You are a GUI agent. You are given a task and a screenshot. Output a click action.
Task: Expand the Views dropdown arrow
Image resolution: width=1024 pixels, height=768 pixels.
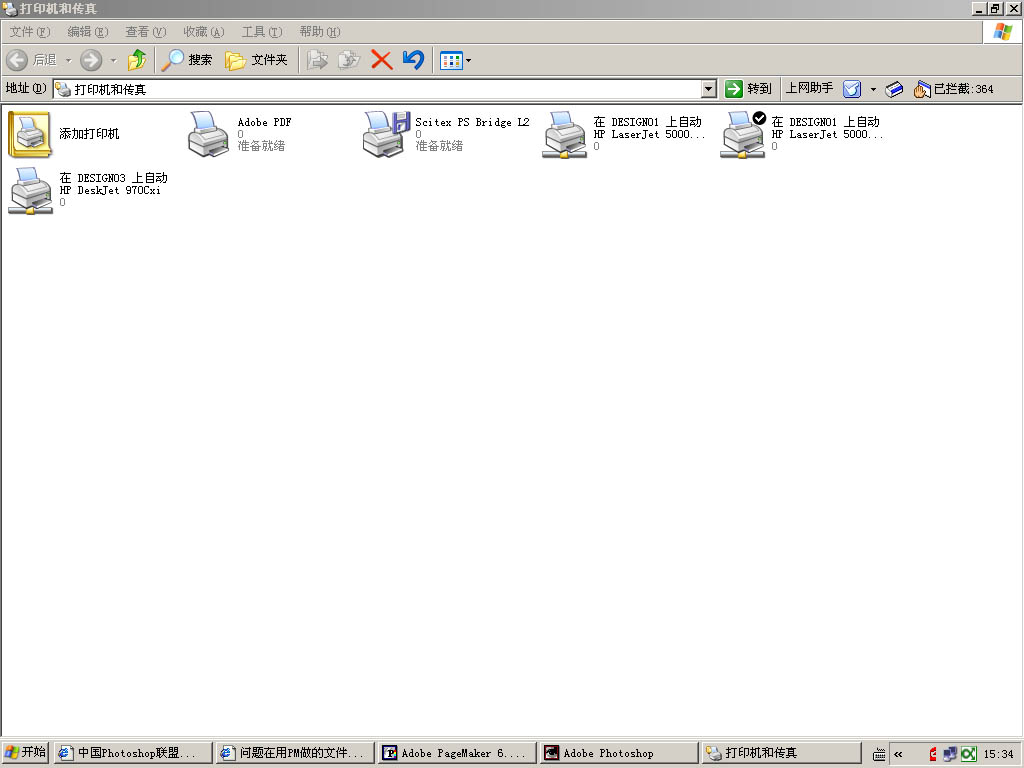tap(468, 61)
